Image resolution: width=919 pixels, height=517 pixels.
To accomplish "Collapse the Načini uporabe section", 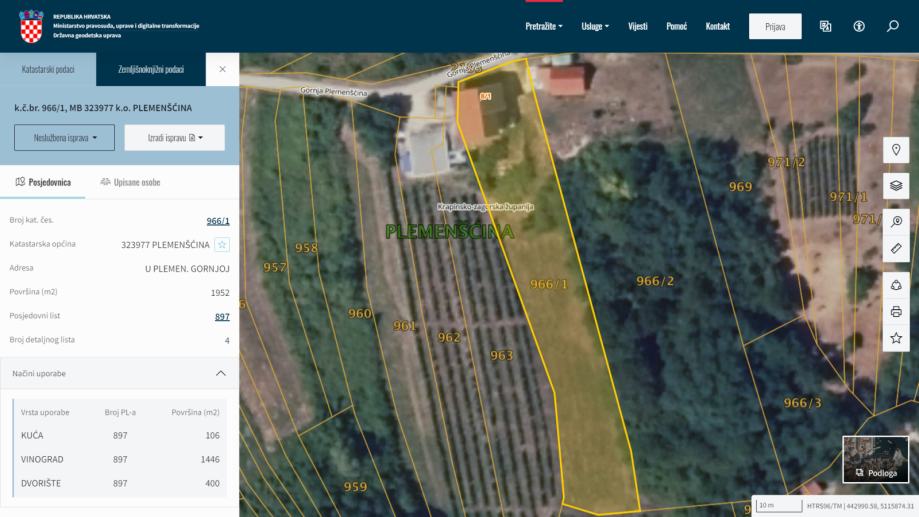I will coord(220,373).
